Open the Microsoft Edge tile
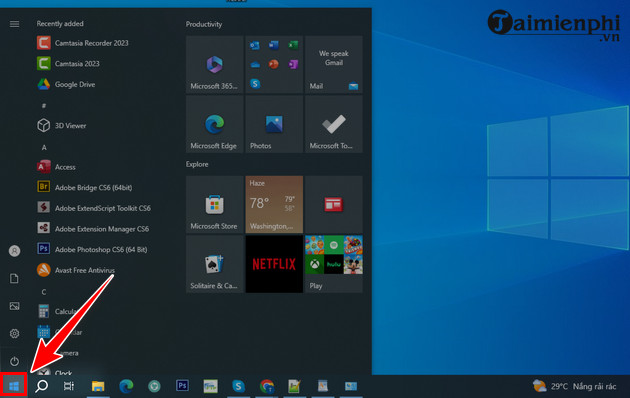The width and height of the screenshot is (630, 398). coord(215,124)
